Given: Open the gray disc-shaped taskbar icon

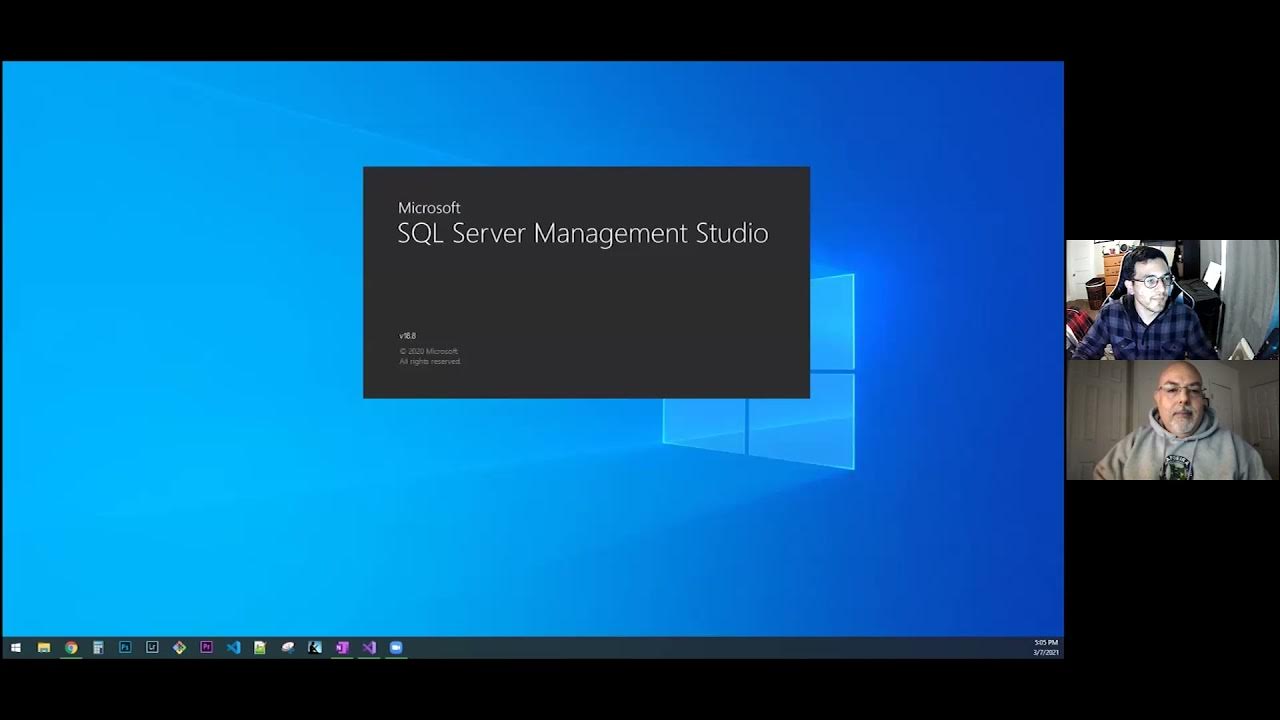Looking at the screenshot, I should point(288,648).
